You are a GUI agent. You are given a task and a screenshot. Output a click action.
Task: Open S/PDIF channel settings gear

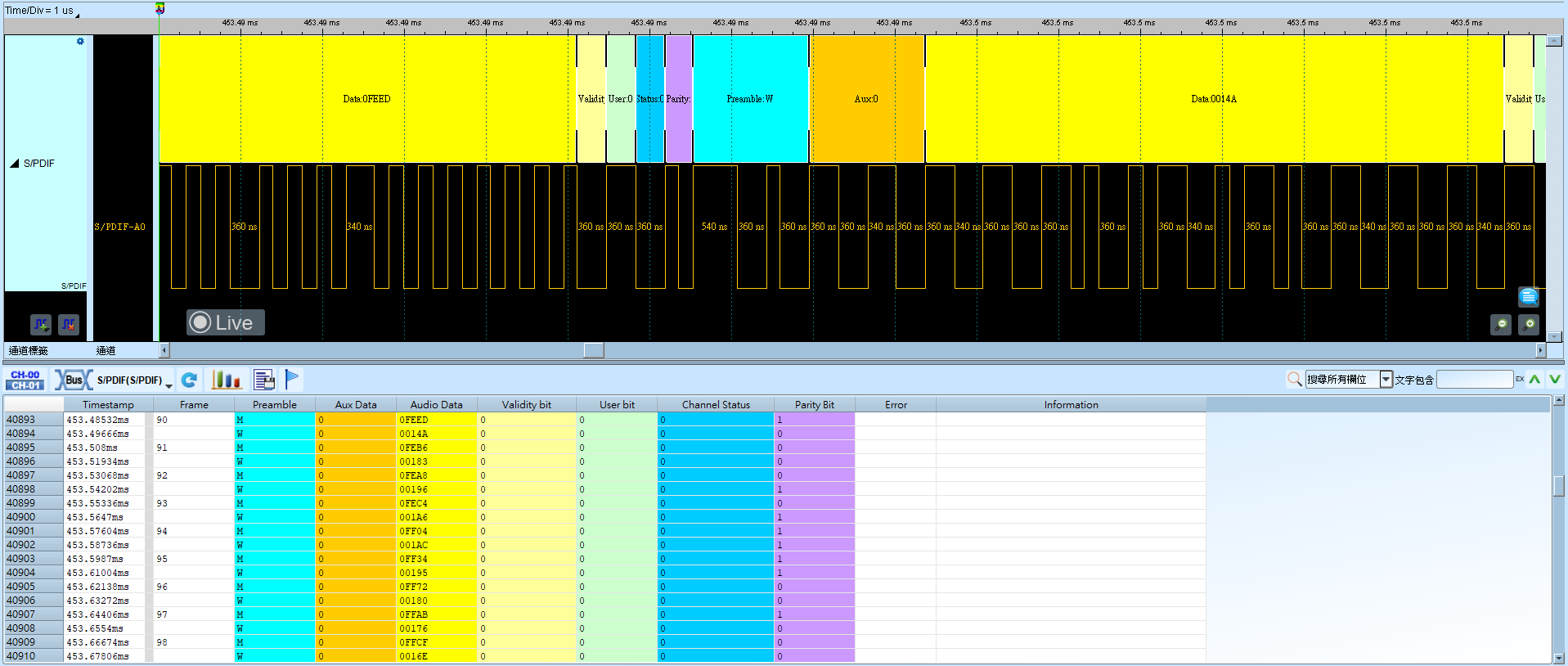[x=80, y=41]
